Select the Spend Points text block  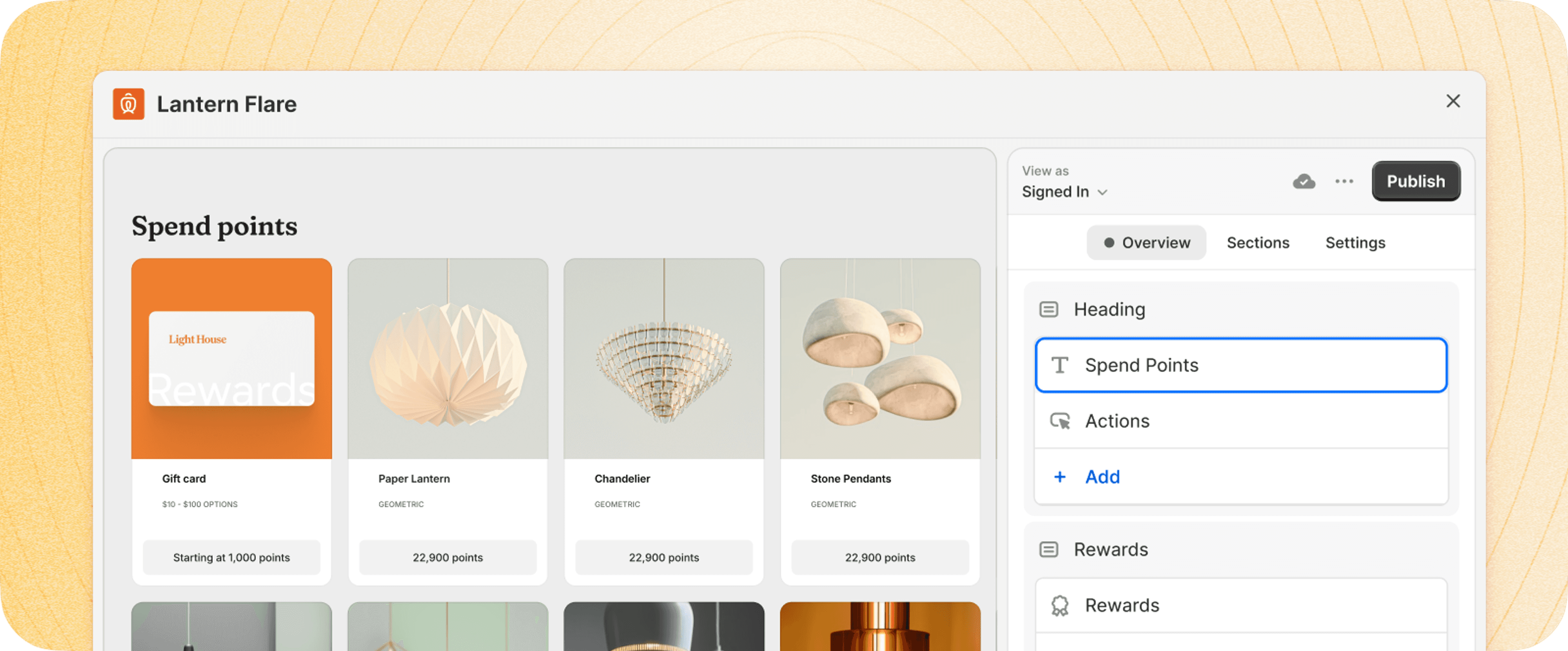coord(1241,366)
